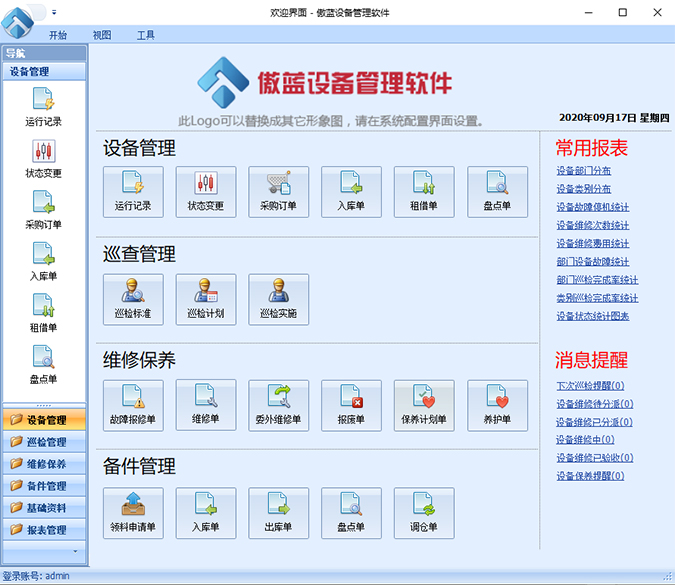Viewport: 675px width, 585px height.
Task: Click 采购订单 shopping cart icon in main panel
Action: (x=279, y=192)
